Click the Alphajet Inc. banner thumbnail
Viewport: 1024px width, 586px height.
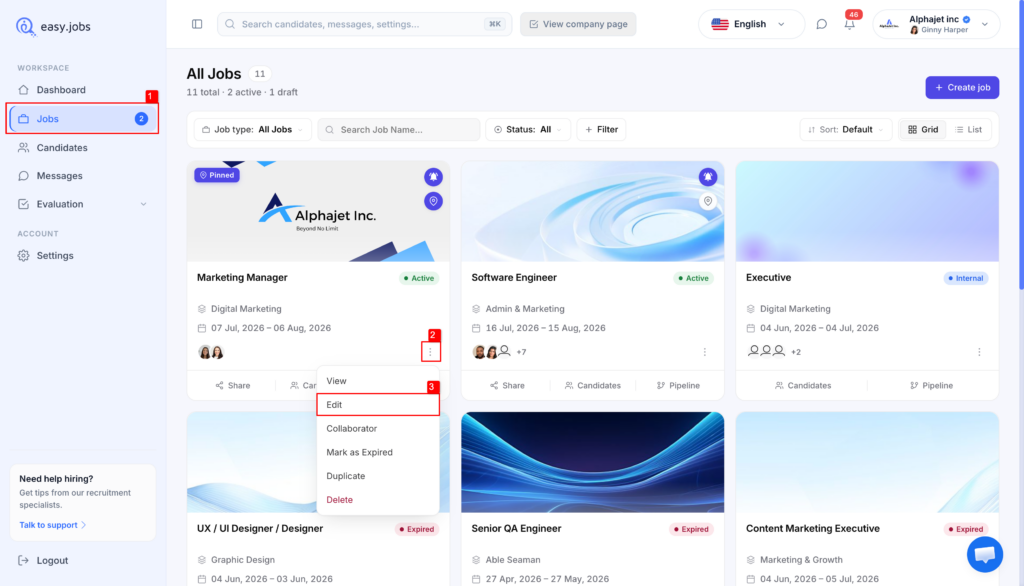coord(318,212)
